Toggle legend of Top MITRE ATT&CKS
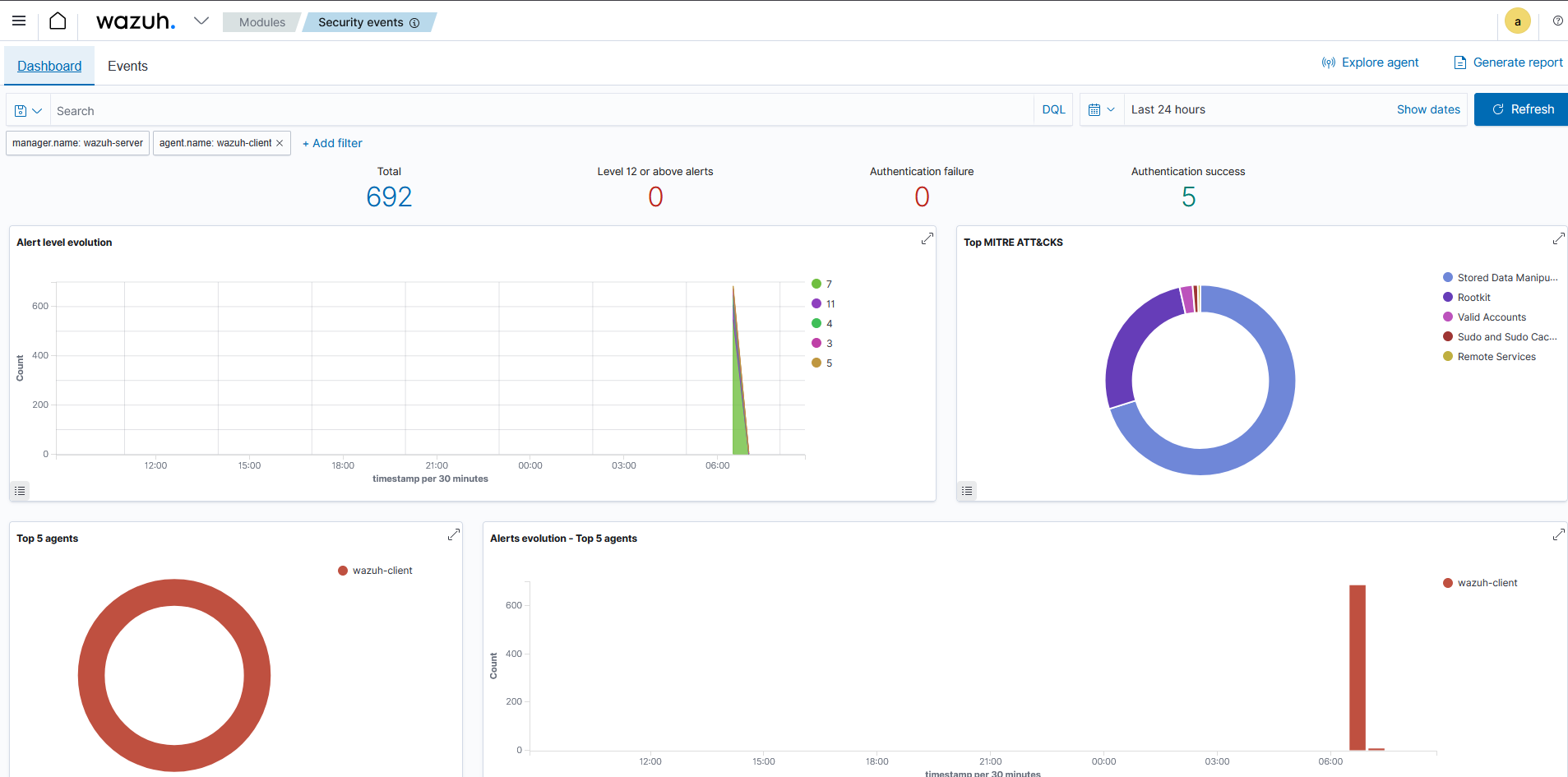 [x=968, y=491]
